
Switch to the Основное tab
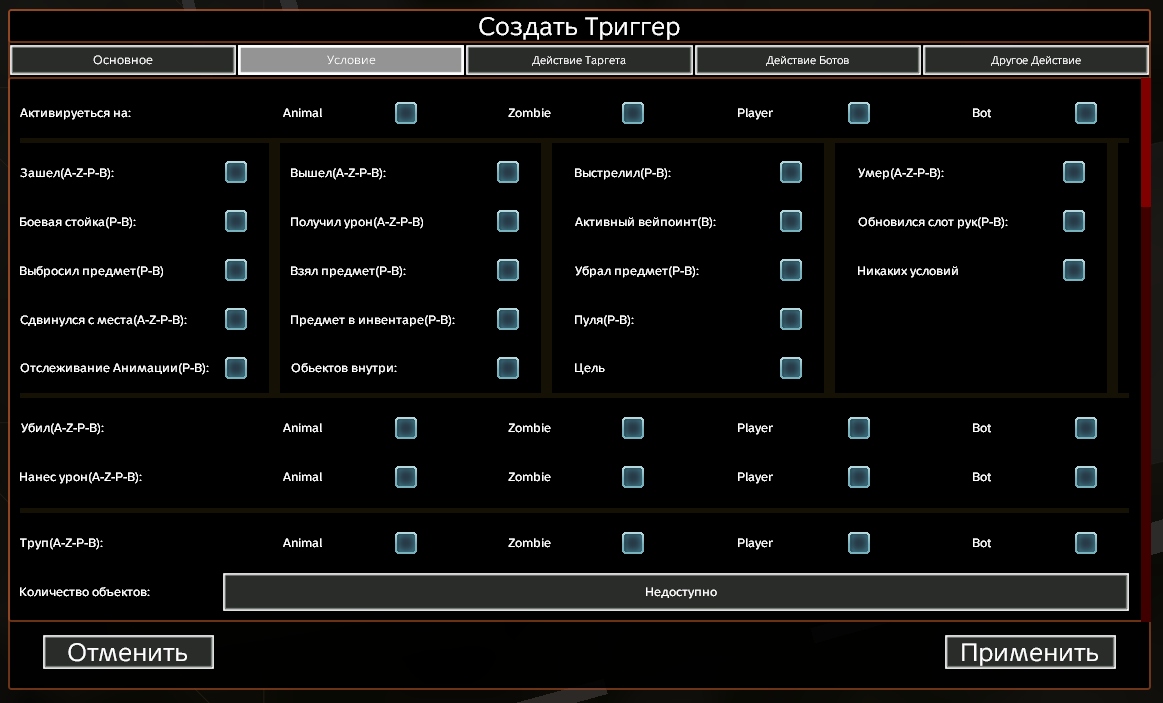tap(123, 60)
